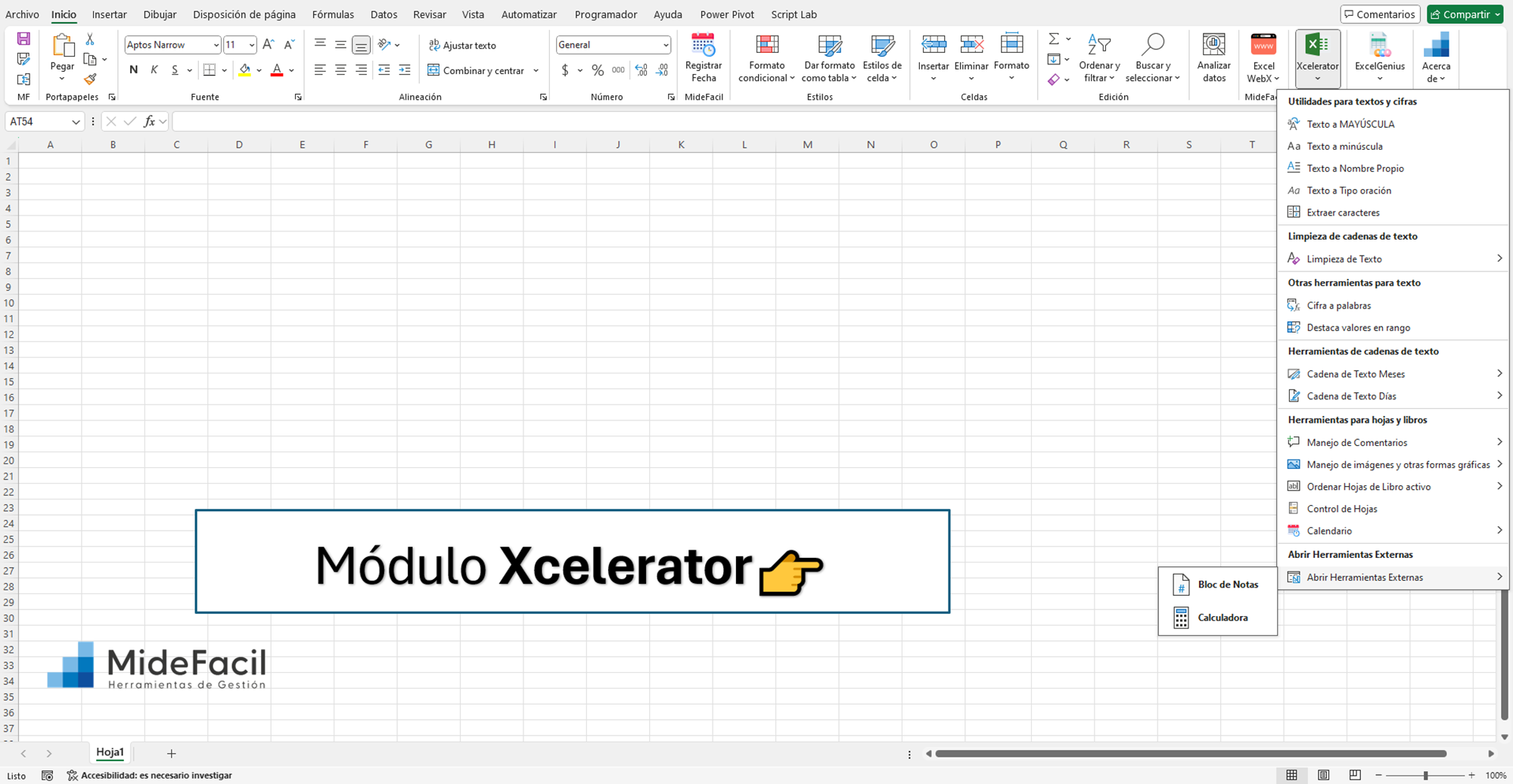Adjust the zoom slider in status bar
Image resolution: width=1513 pixels, height=784 pixels.
point(1425,775)
